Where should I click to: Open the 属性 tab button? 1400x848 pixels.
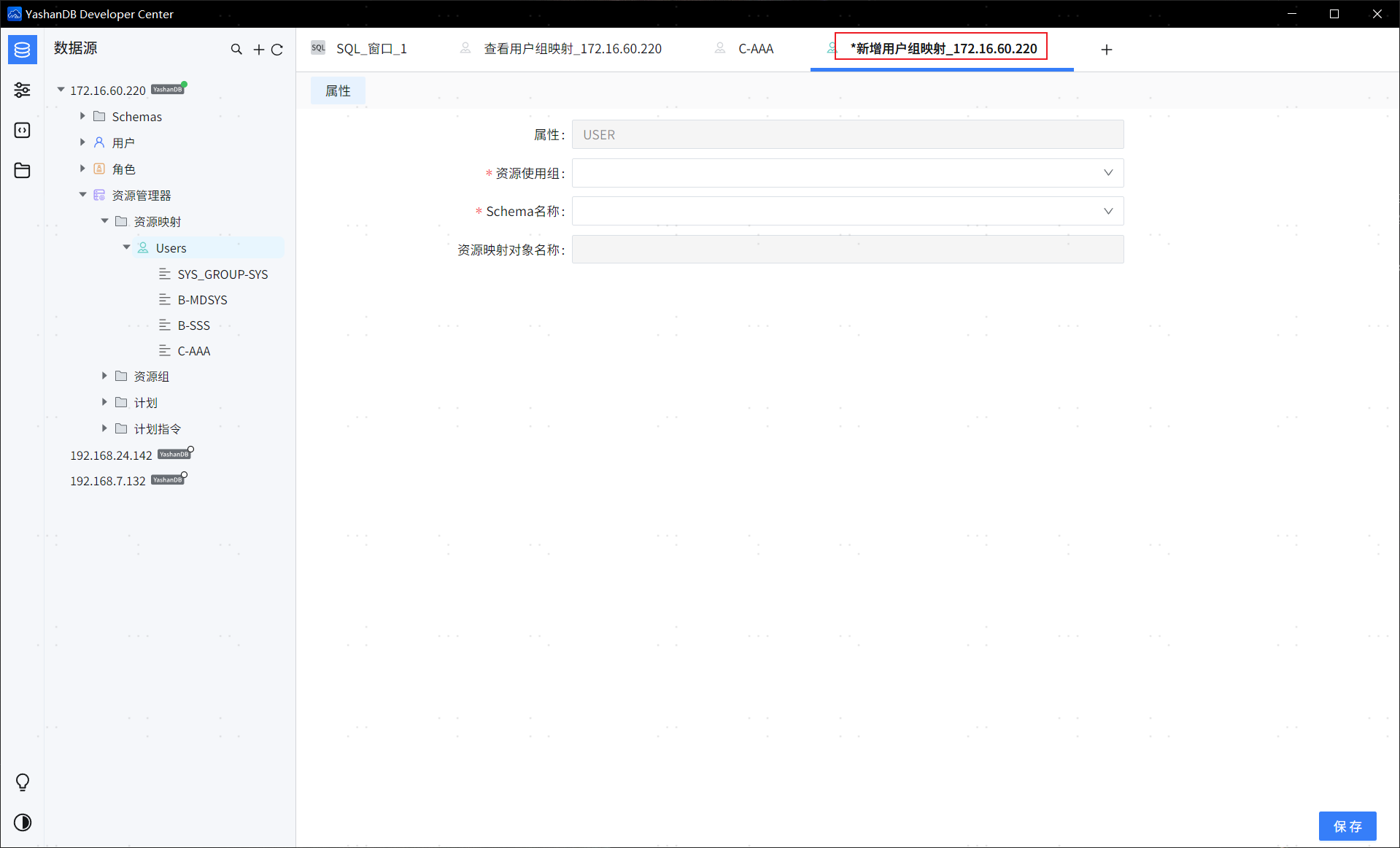(337, 90)
